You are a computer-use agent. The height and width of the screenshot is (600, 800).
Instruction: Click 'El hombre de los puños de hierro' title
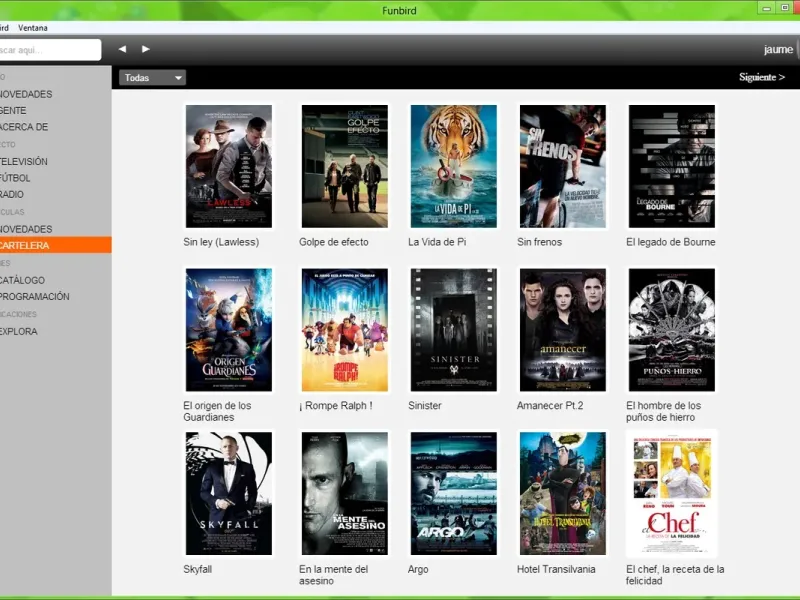(663, 411)
